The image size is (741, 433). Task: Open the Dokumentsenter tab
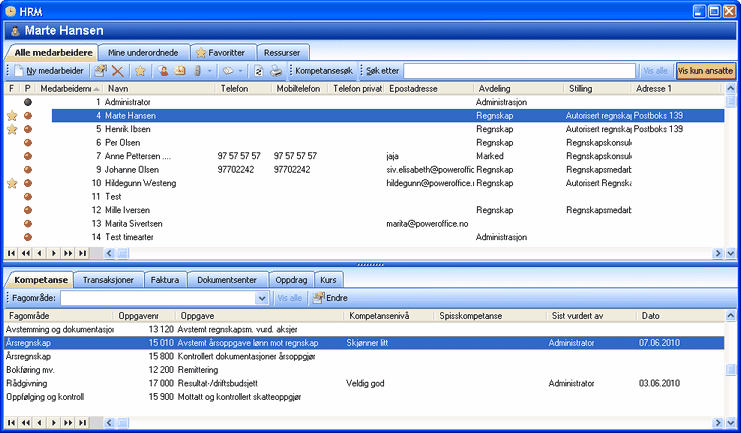click(x=227, y=280)
